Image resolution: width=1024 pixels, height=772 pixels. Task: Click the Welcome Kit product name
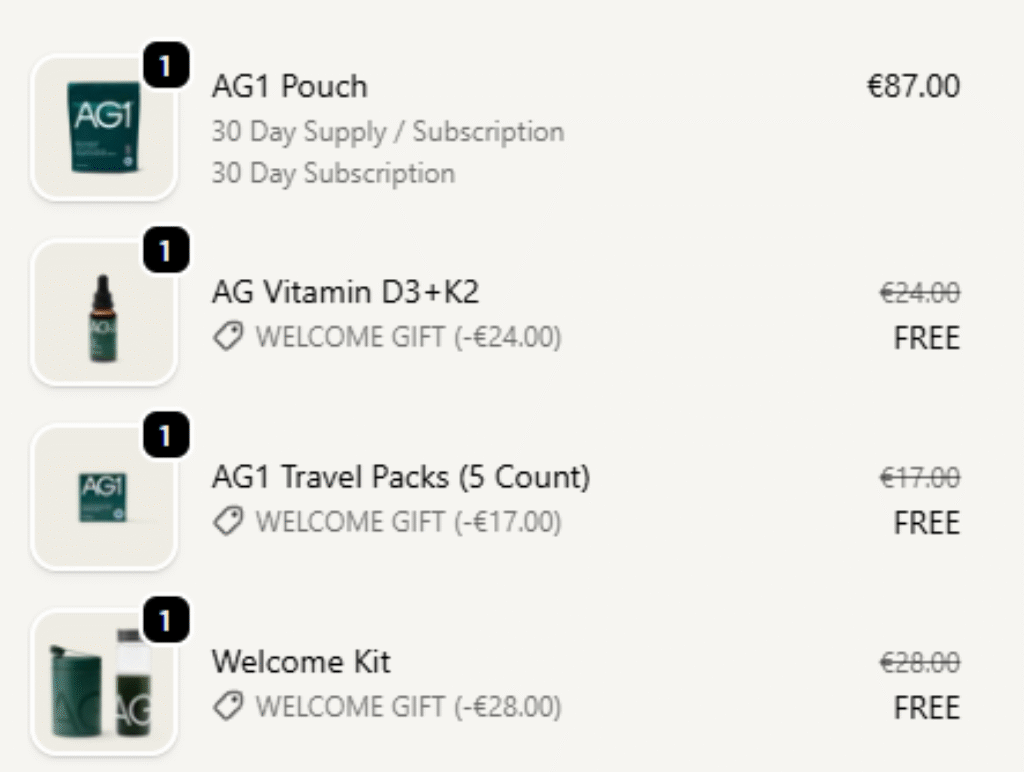point(301,662)
